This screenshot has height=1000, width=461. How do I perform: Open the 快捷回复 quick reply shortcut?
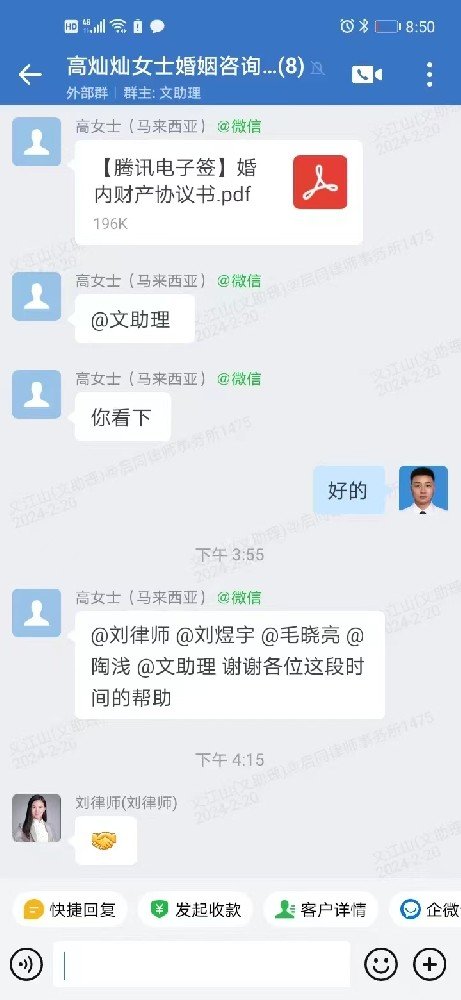70,909
